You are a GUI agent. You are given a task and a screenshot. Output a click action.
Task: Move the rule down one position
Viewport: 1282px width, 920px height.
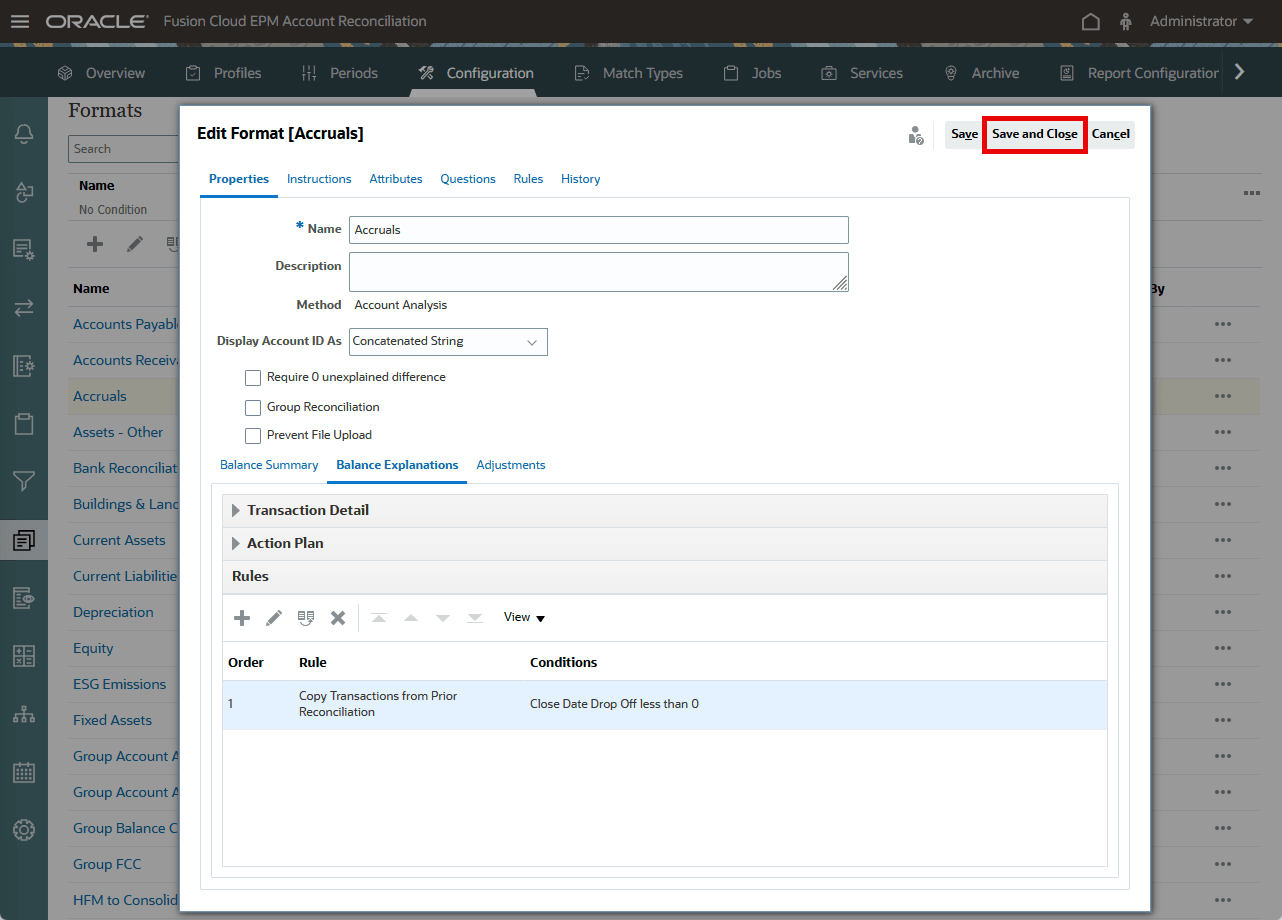pyautogui.click(x=443, y=618)
